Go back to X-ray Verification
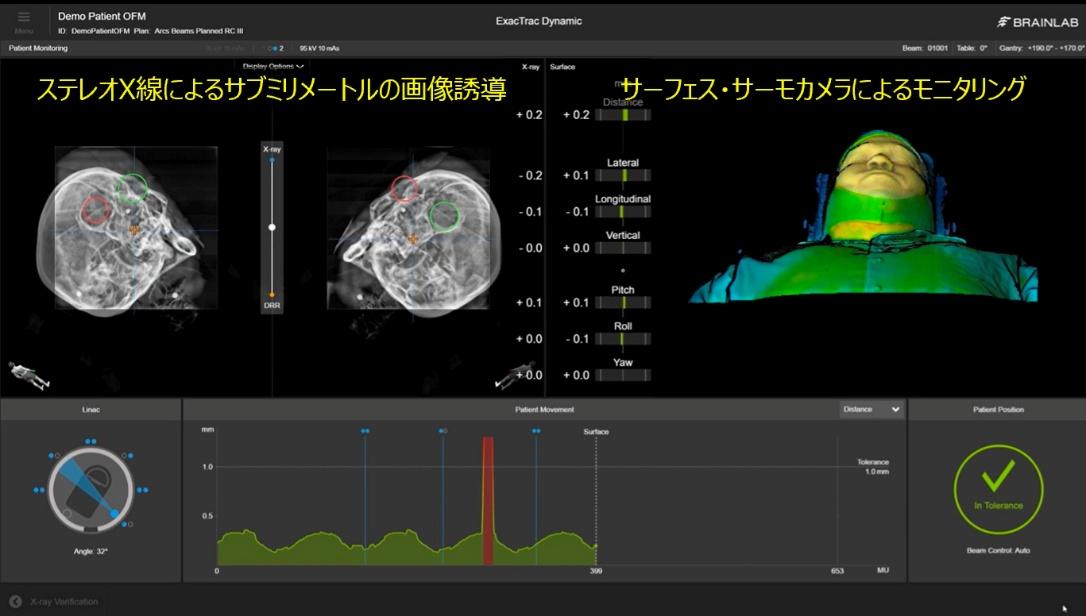This screenshot has width=1086, height=616. pyautogui.click(x=64, y=601)
